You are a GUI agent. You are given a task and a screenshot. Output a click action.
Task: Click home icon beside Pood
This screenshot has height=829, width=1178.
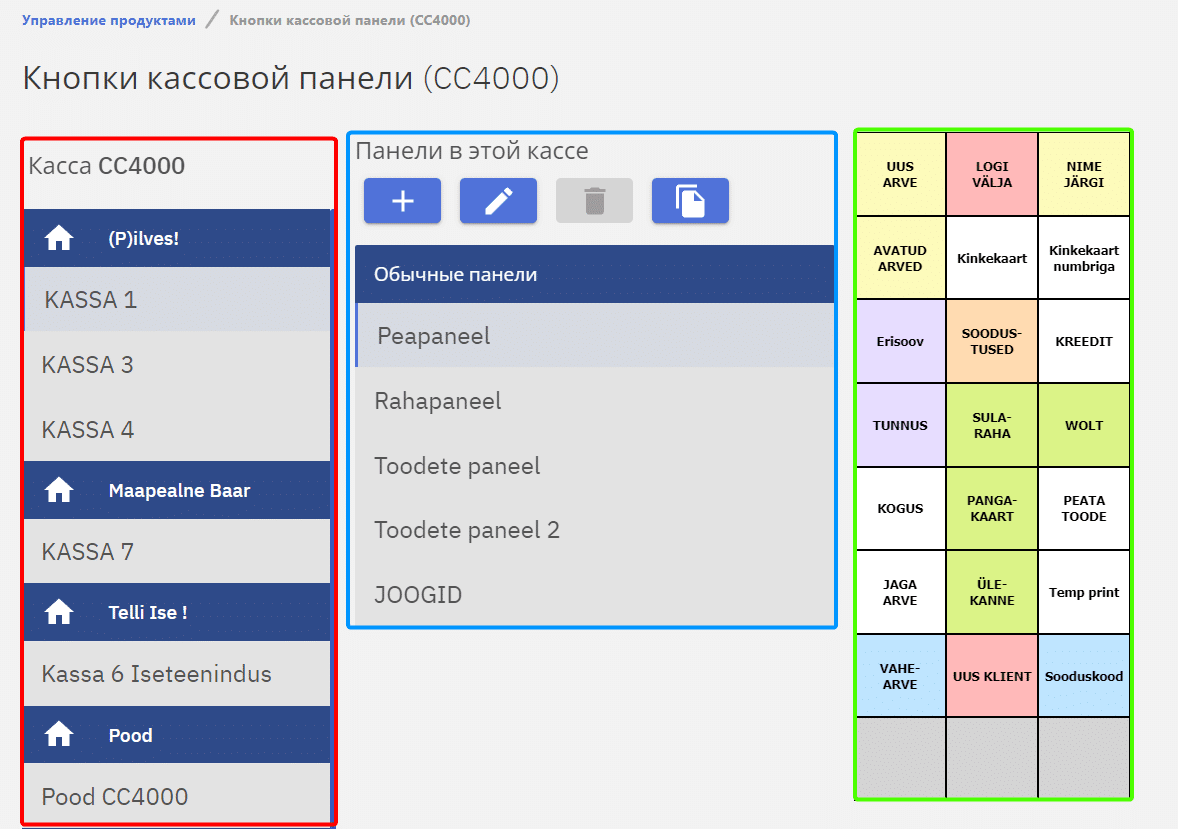click(60, 735)
